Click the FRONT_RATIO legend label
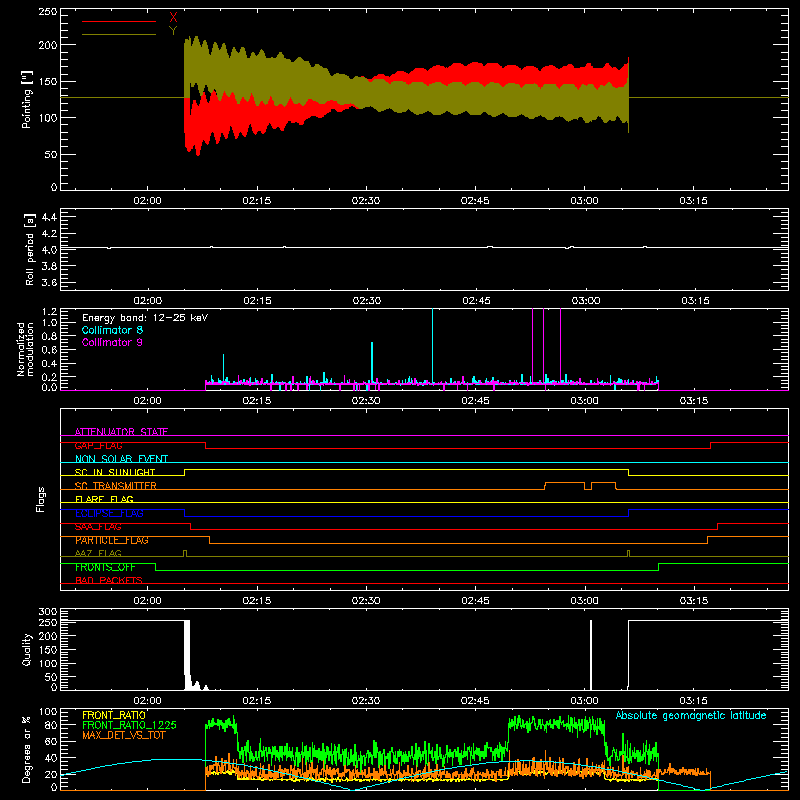The height and width of the screenshot is (800, 800). point(114,715)
